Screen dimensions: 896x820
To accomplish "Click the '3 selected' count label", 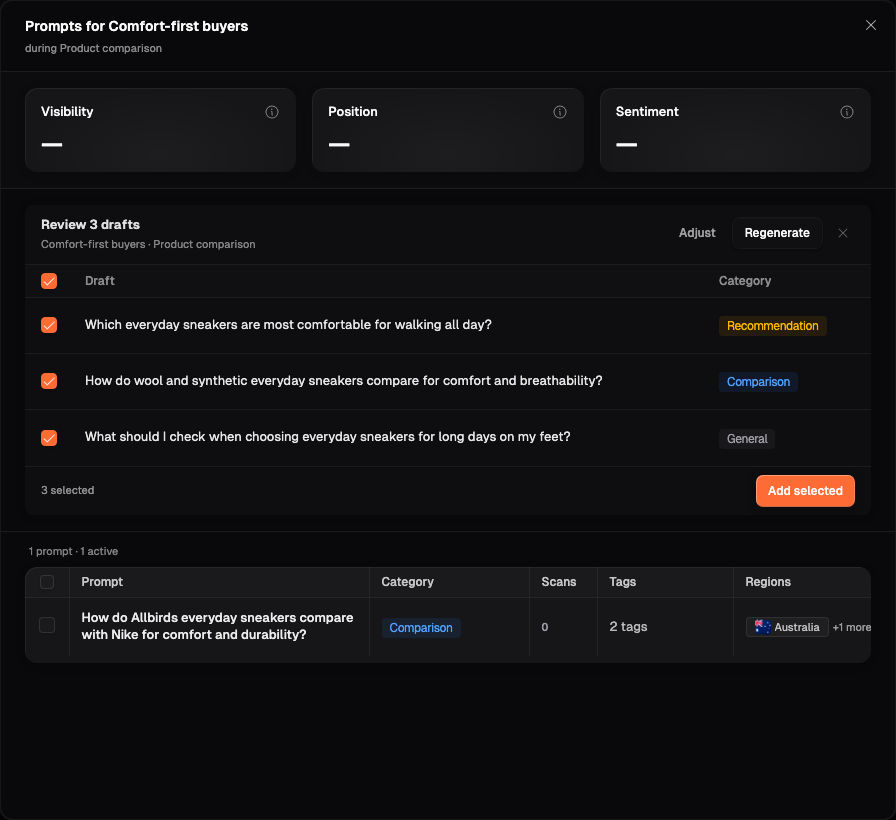I will tap(67, 490).
